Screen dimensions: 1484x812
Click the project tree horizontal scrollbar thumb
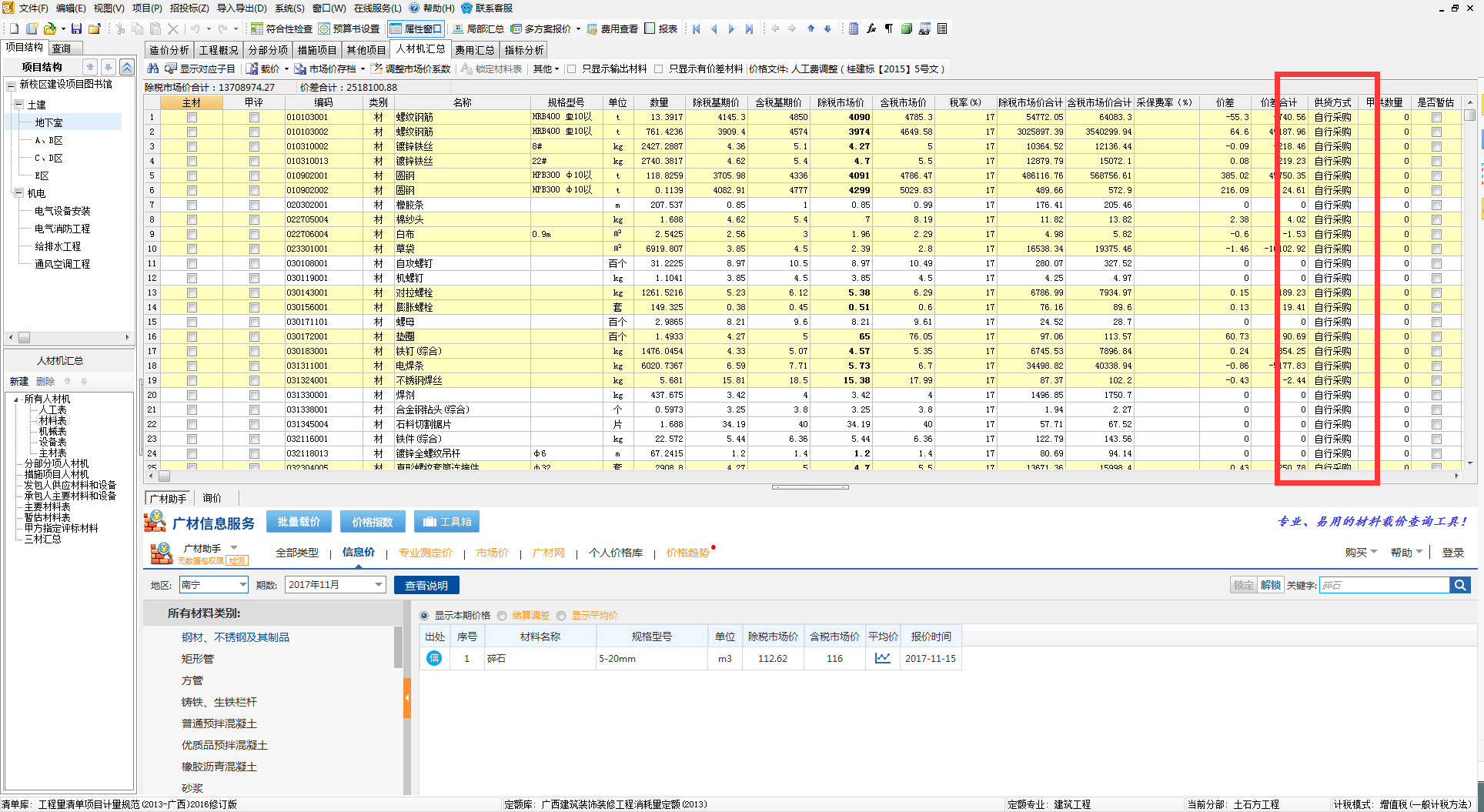(24, 337)
